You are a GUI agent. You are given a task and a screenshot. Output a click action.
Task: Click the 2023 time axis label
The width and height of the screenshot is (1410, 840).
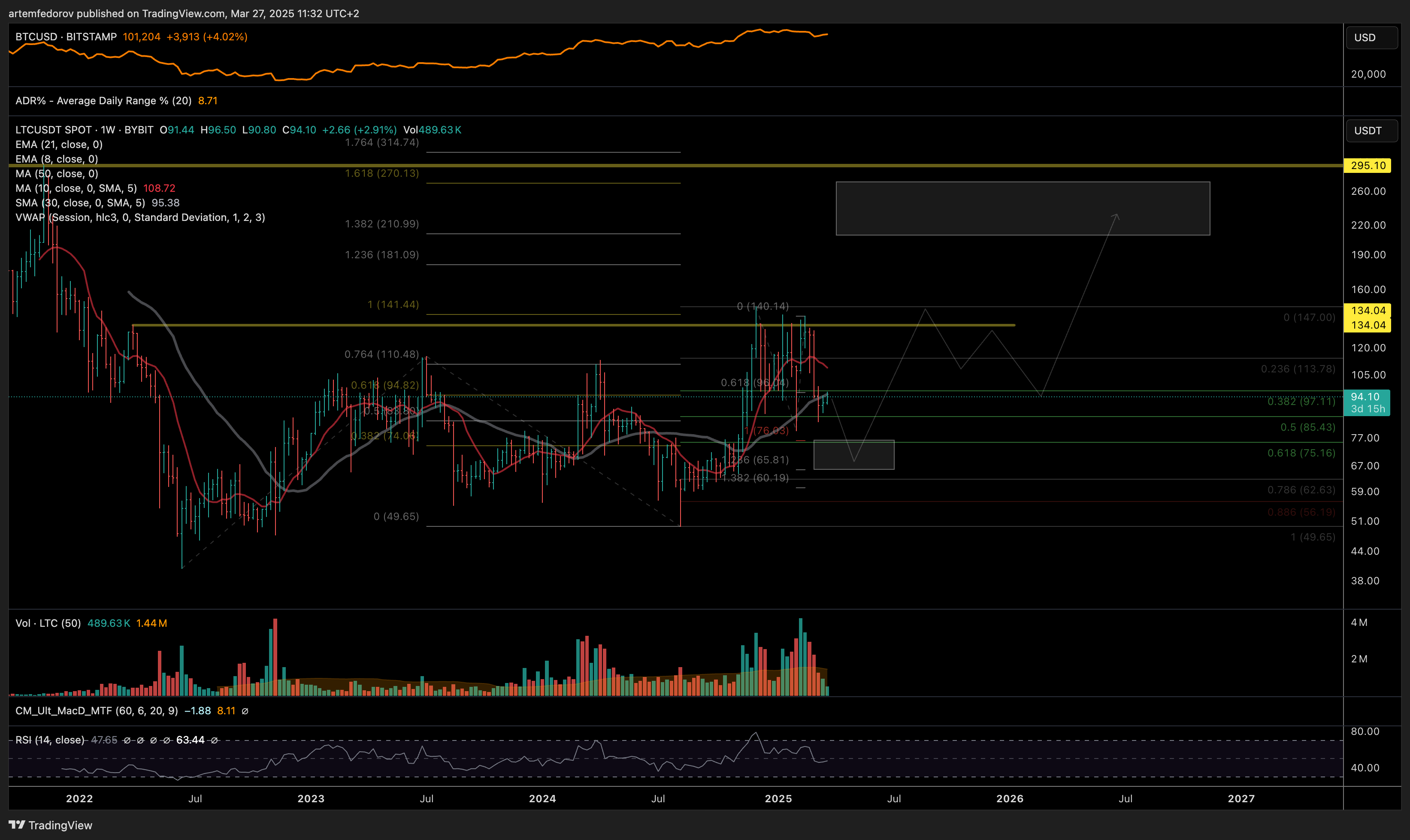tap(311, 799)
